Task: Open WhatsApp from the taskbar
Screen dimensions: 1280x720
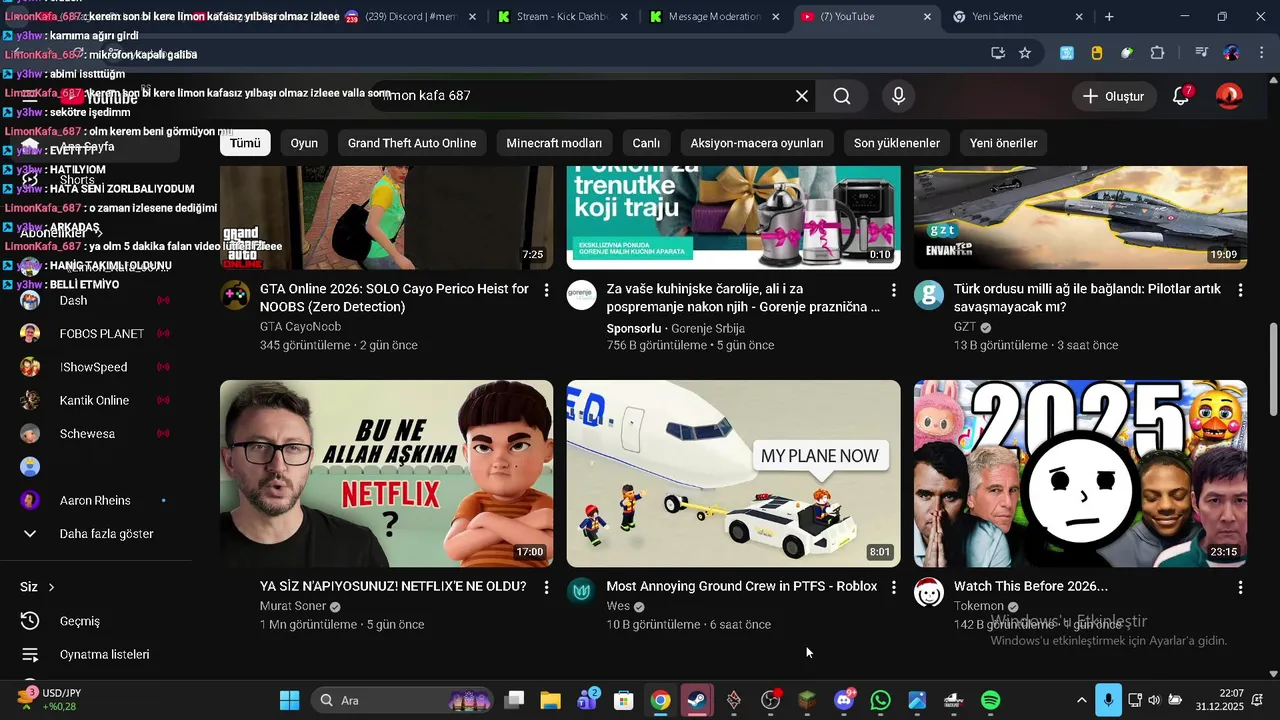Action: [880, 700]
